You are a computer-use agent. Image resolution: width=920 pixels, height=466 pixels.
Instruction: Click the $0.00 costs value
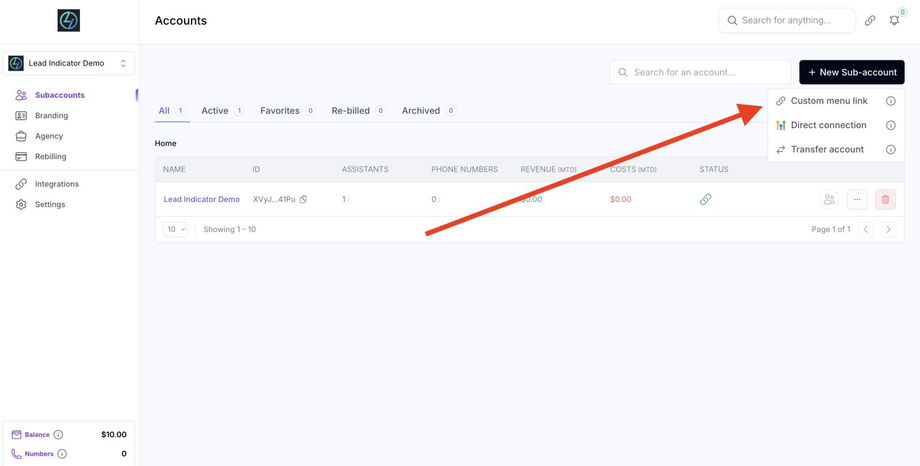(x=621, y=200)
